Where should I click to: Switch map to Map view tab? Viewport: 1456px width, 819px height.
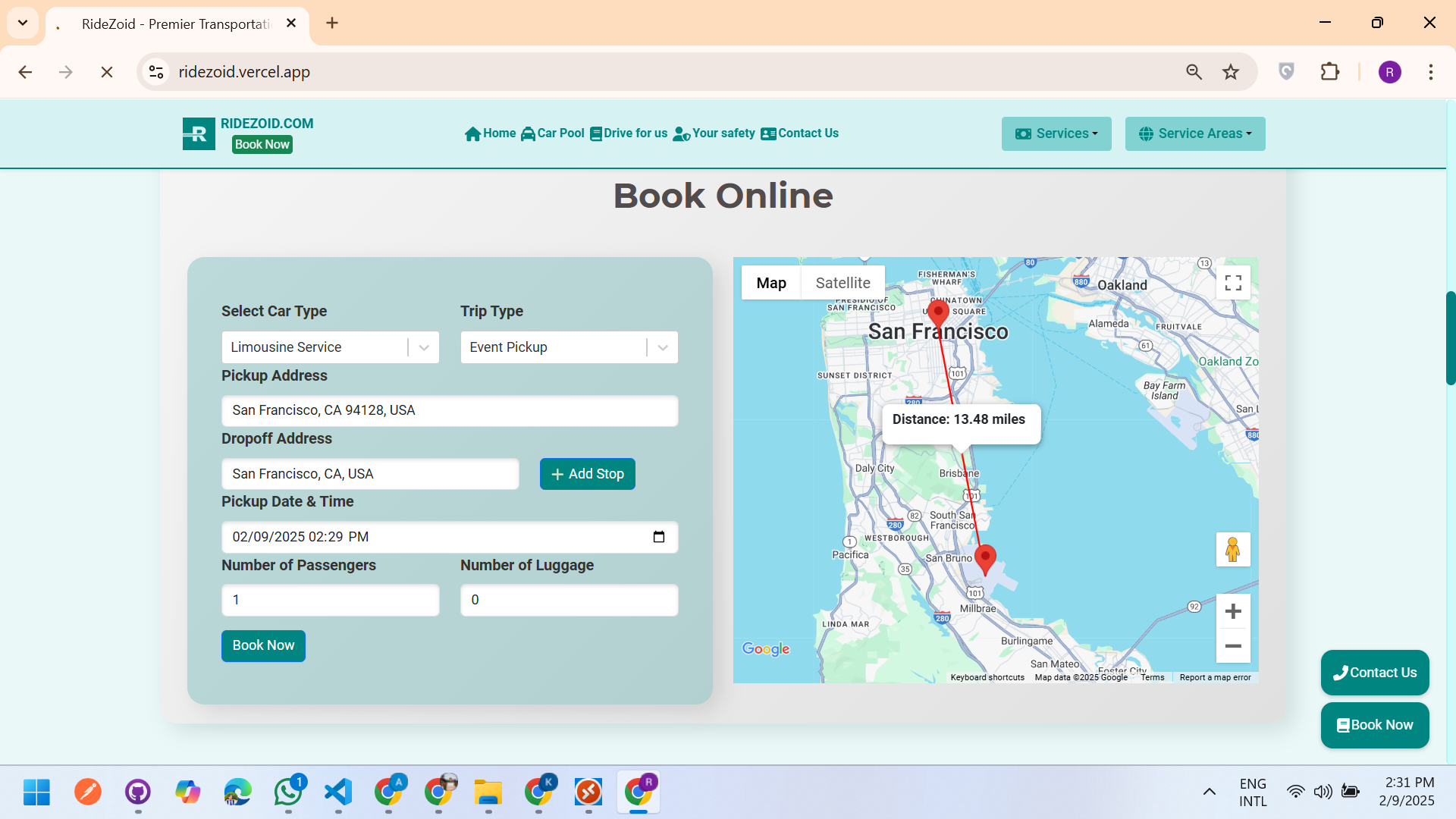771,283
